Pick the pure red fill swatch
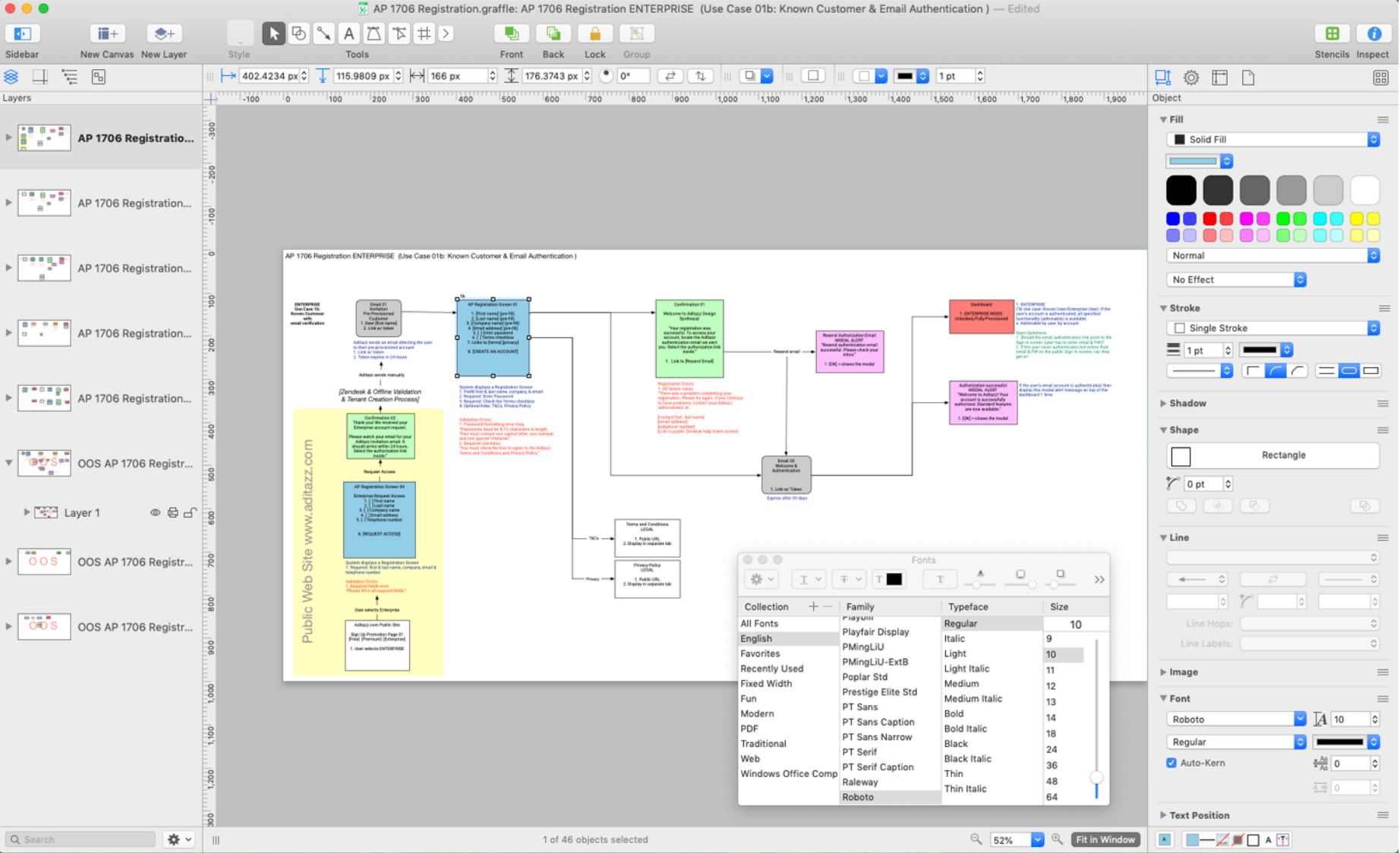1400x853 pixels. pos(1209,219)
